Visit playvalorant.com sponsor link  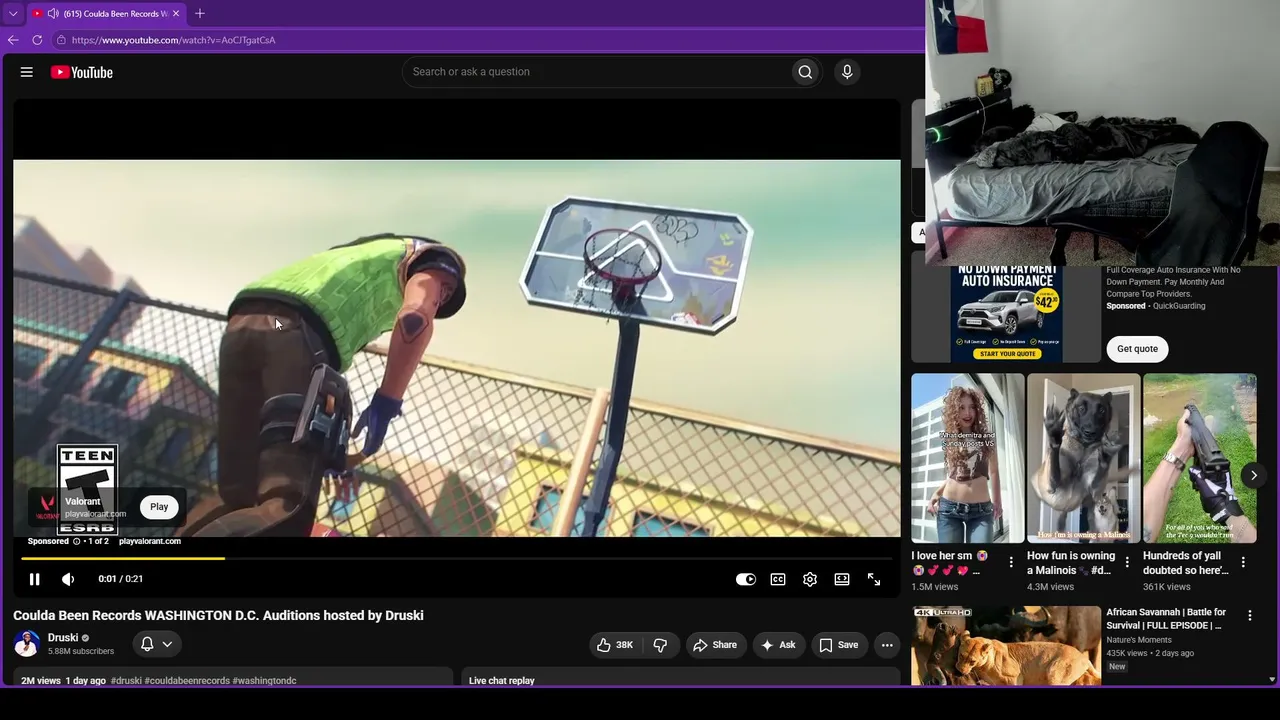pyautogui.click(x=150, y=541)
